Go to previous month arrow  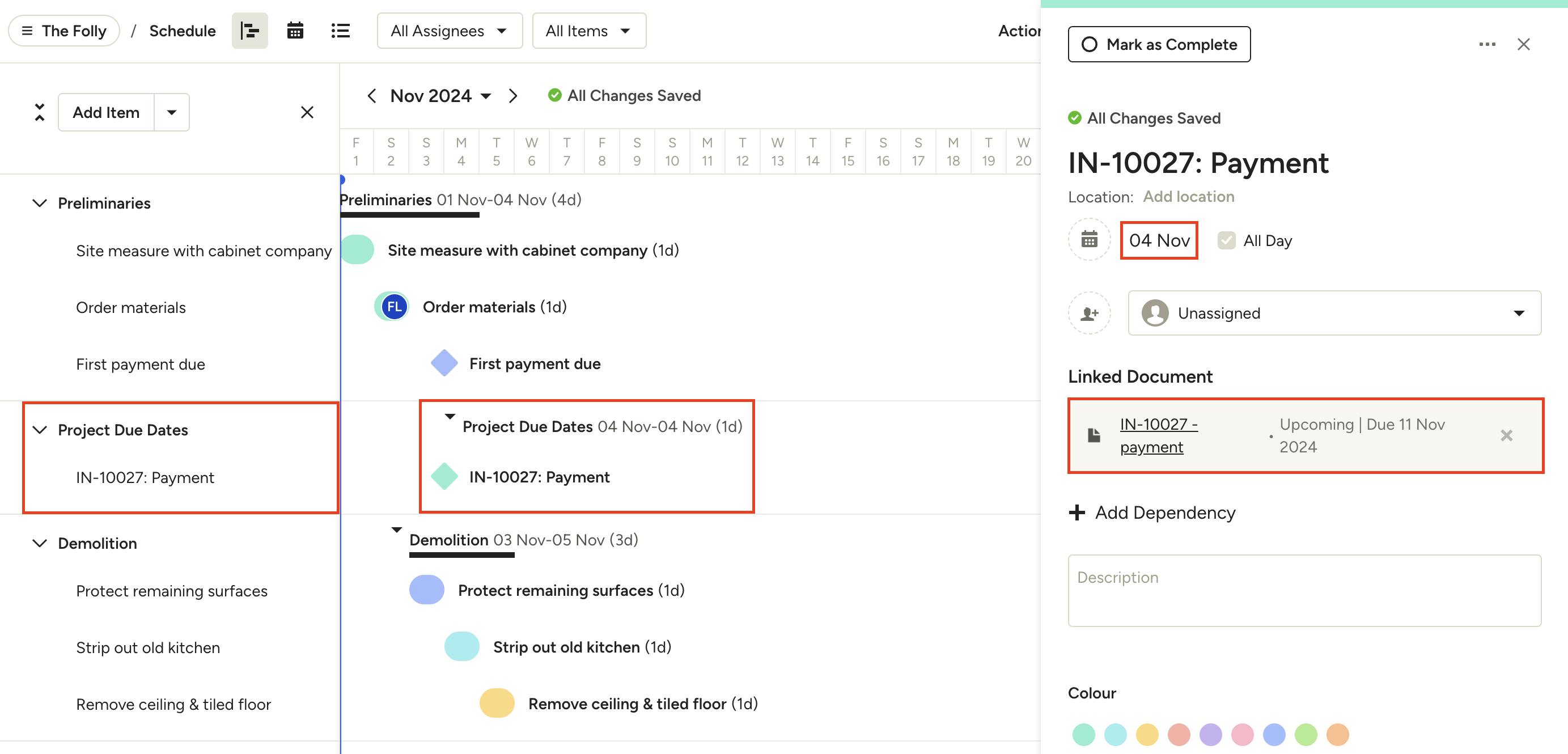372,96
